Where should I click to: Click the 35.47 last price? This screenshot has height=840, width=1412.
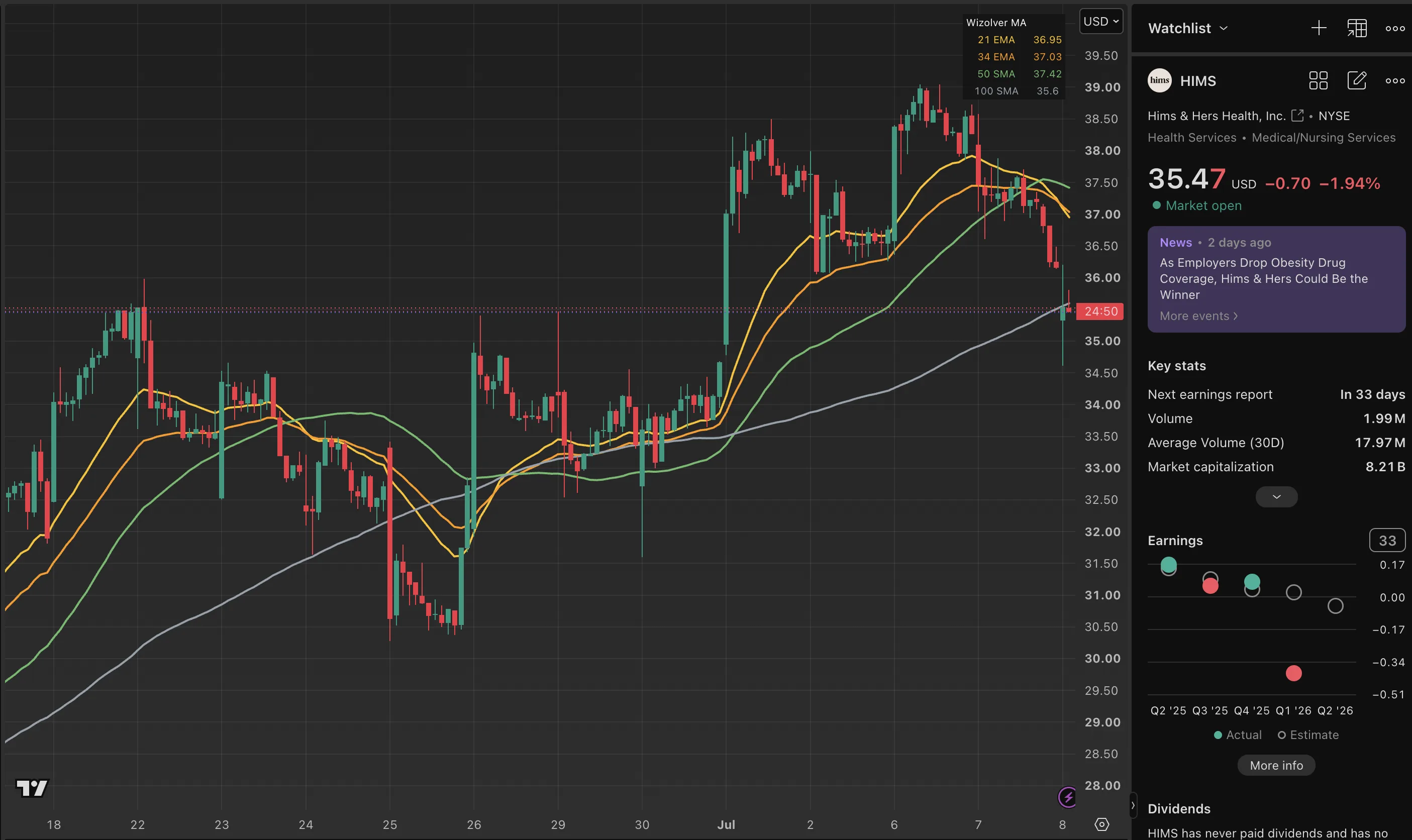[x=1187, y=179]
